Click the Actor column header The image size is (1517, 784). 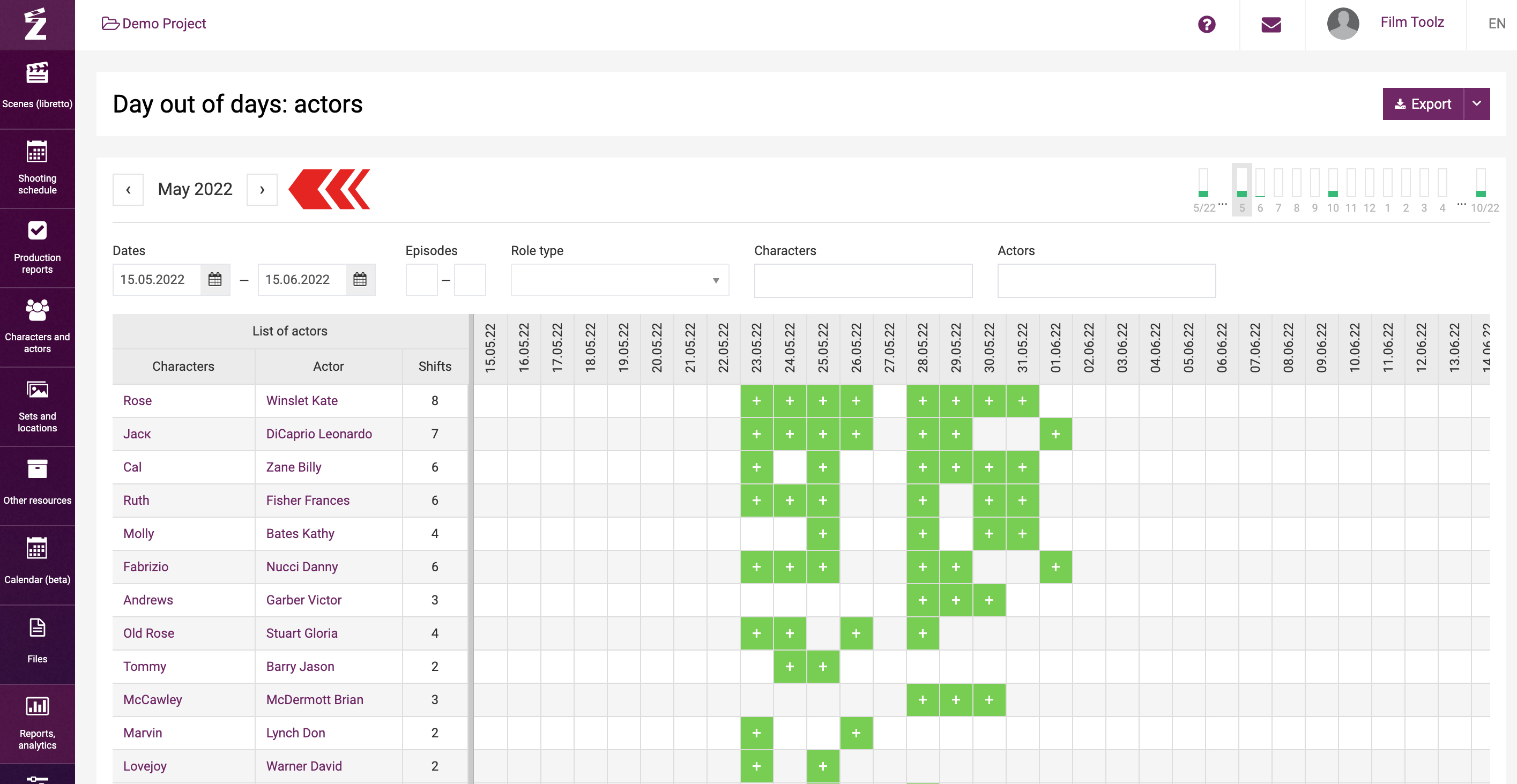tap(328, 366)
